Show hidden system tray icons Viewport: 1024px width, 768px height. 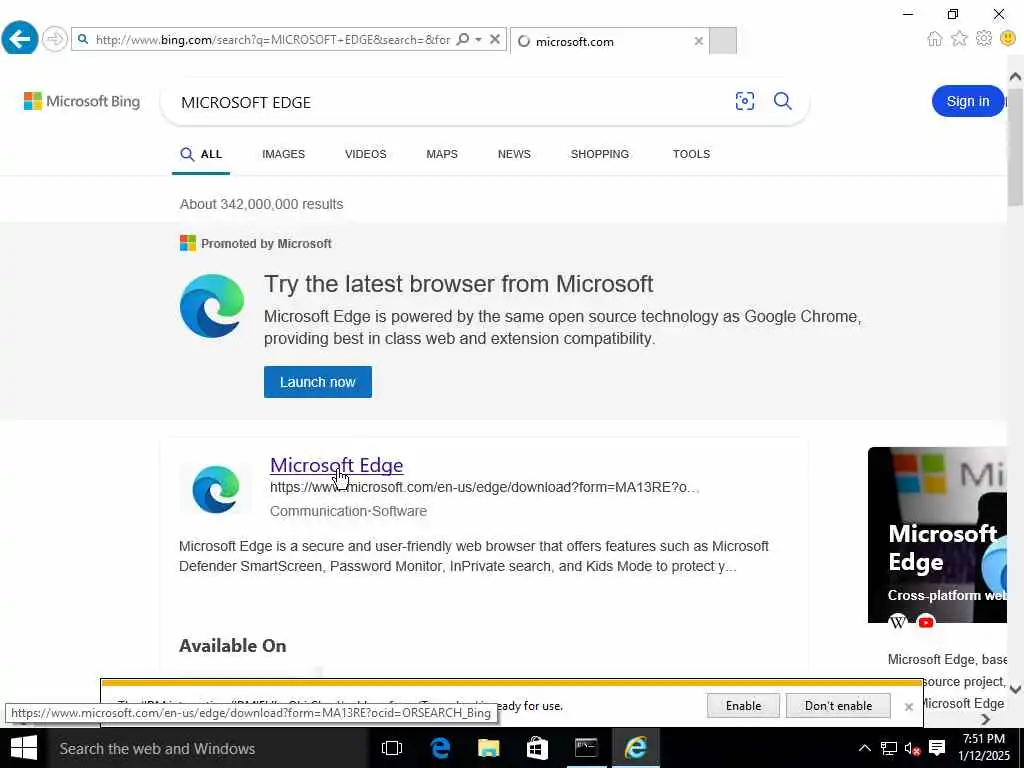(864, 748)
